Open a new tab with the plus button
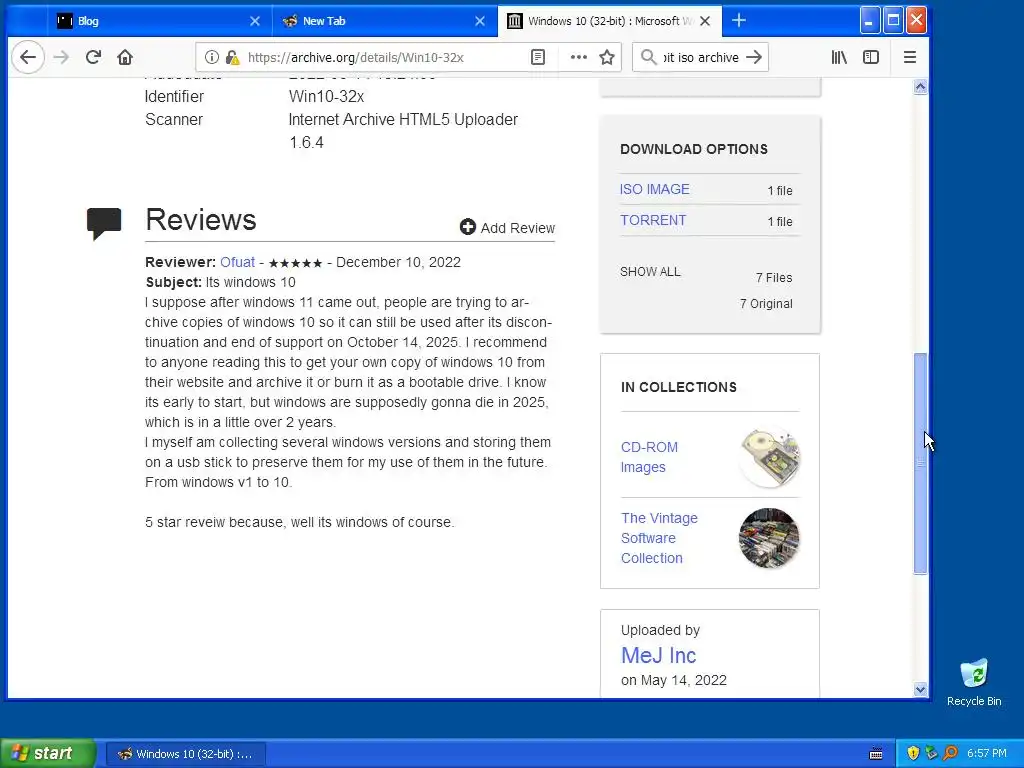The image size is (1024, 768). point(739,21)
